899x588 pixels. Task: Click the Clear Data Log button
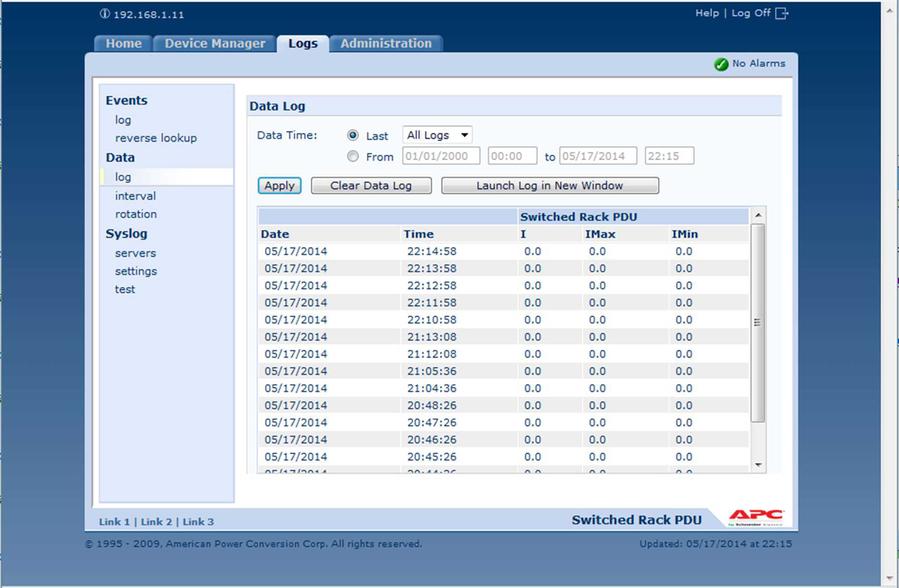pyautogui.click(x=371, y=185)
